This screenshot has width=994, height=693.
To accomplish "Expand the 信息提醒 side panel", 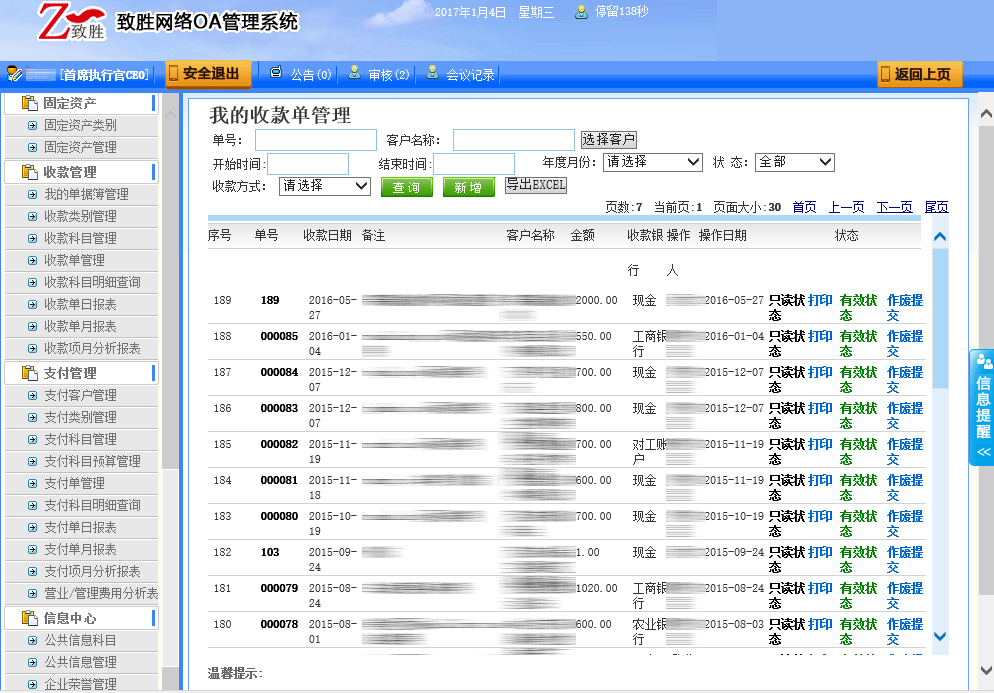I will [x=983, y=408].
